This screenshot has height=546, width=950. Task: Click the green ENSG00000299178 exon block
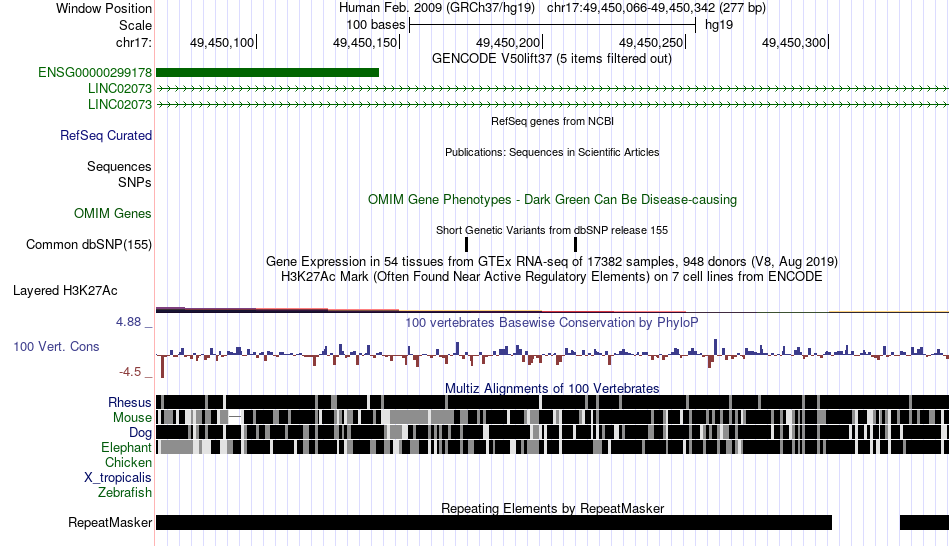(x=267, y=73)
